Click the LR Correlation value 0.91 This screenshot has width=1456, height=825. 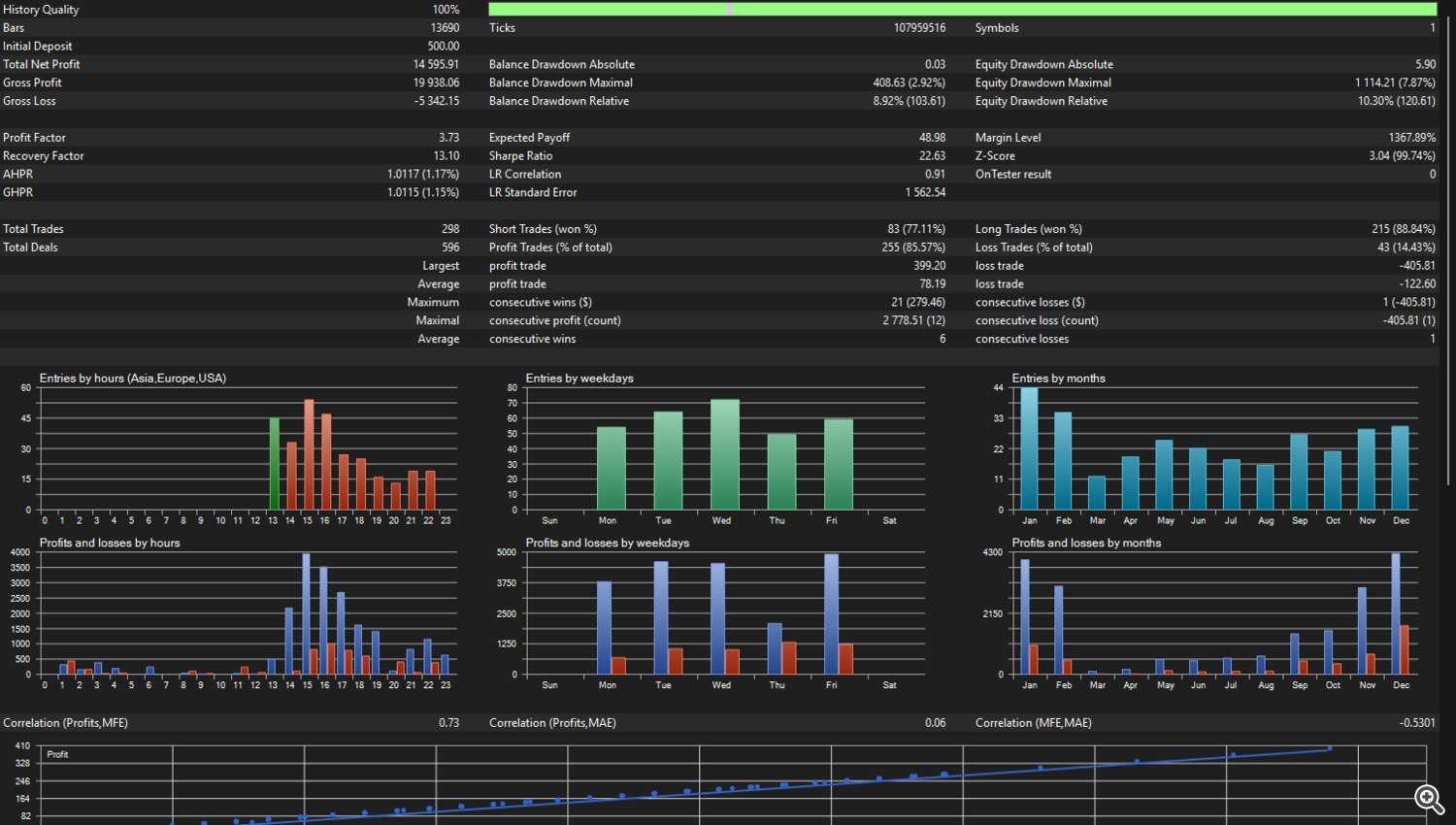(x=935, y=175)
